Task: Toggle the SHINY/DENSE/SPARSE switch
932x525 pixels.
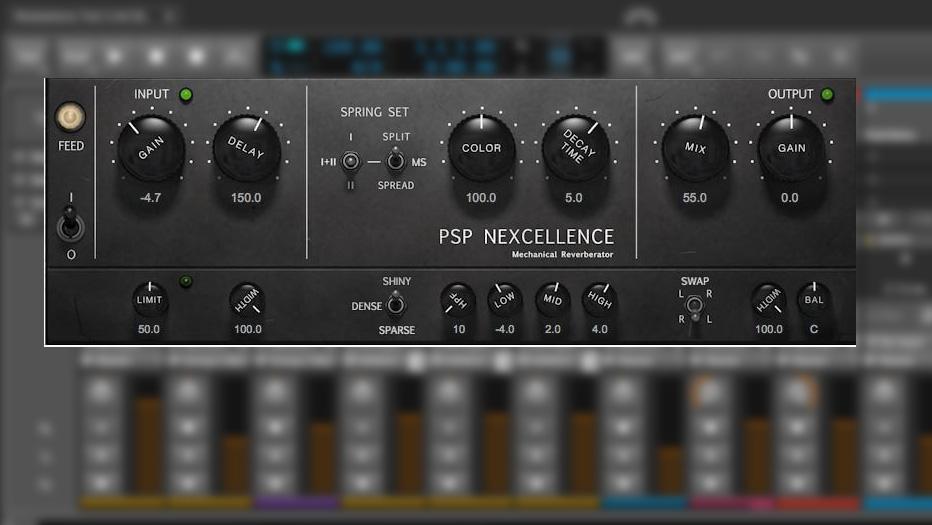Action: 396,305
